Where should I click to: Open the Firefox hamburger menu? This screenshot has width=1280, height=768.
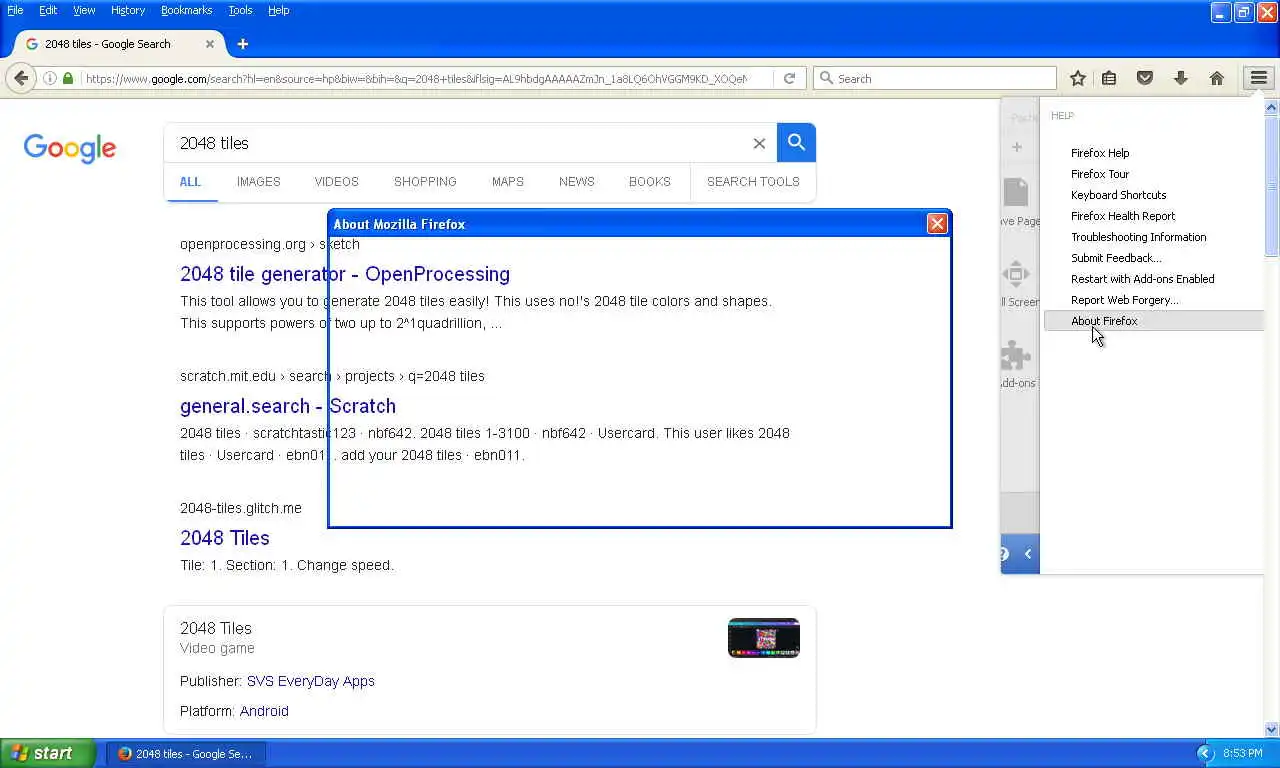[1258, 78]
